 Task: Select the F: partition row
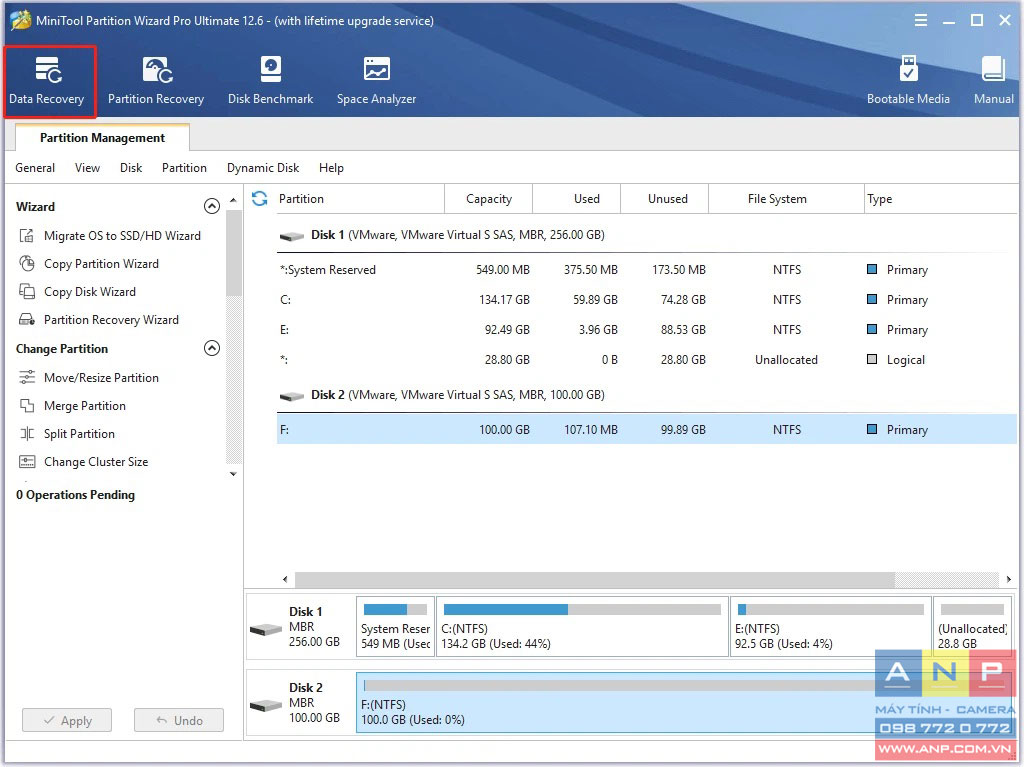(647, 430)
